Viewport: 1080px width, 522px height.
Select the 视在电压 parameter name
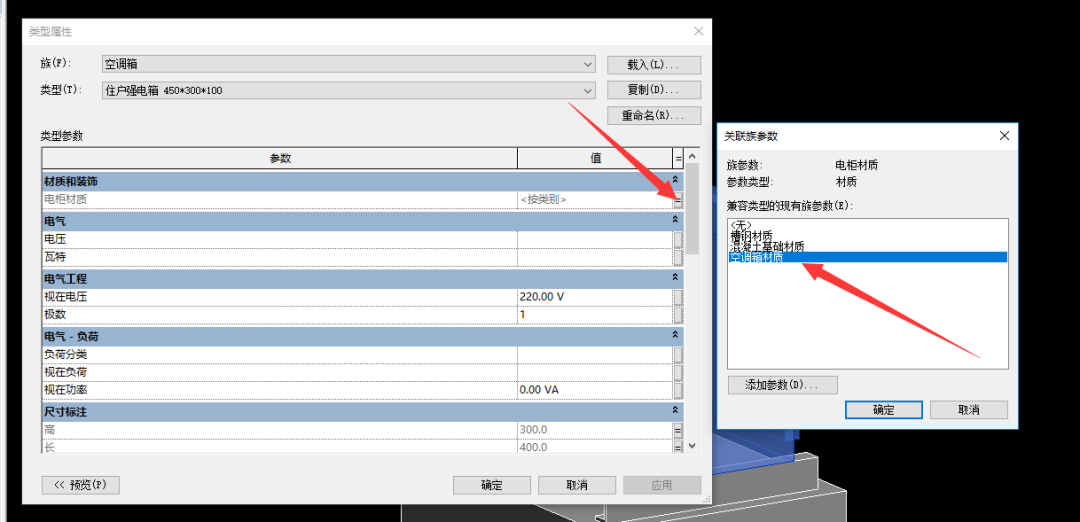point(66,297)
